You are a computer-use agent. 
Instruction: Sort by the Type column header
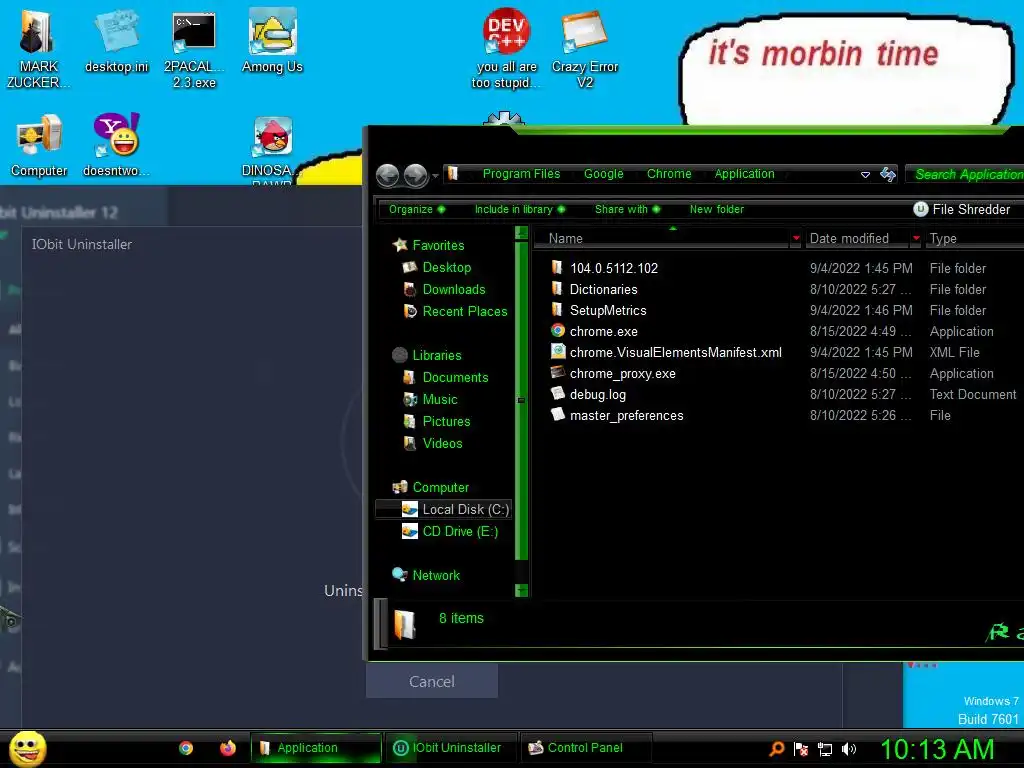pyautogui.click(x=974, y=238)
